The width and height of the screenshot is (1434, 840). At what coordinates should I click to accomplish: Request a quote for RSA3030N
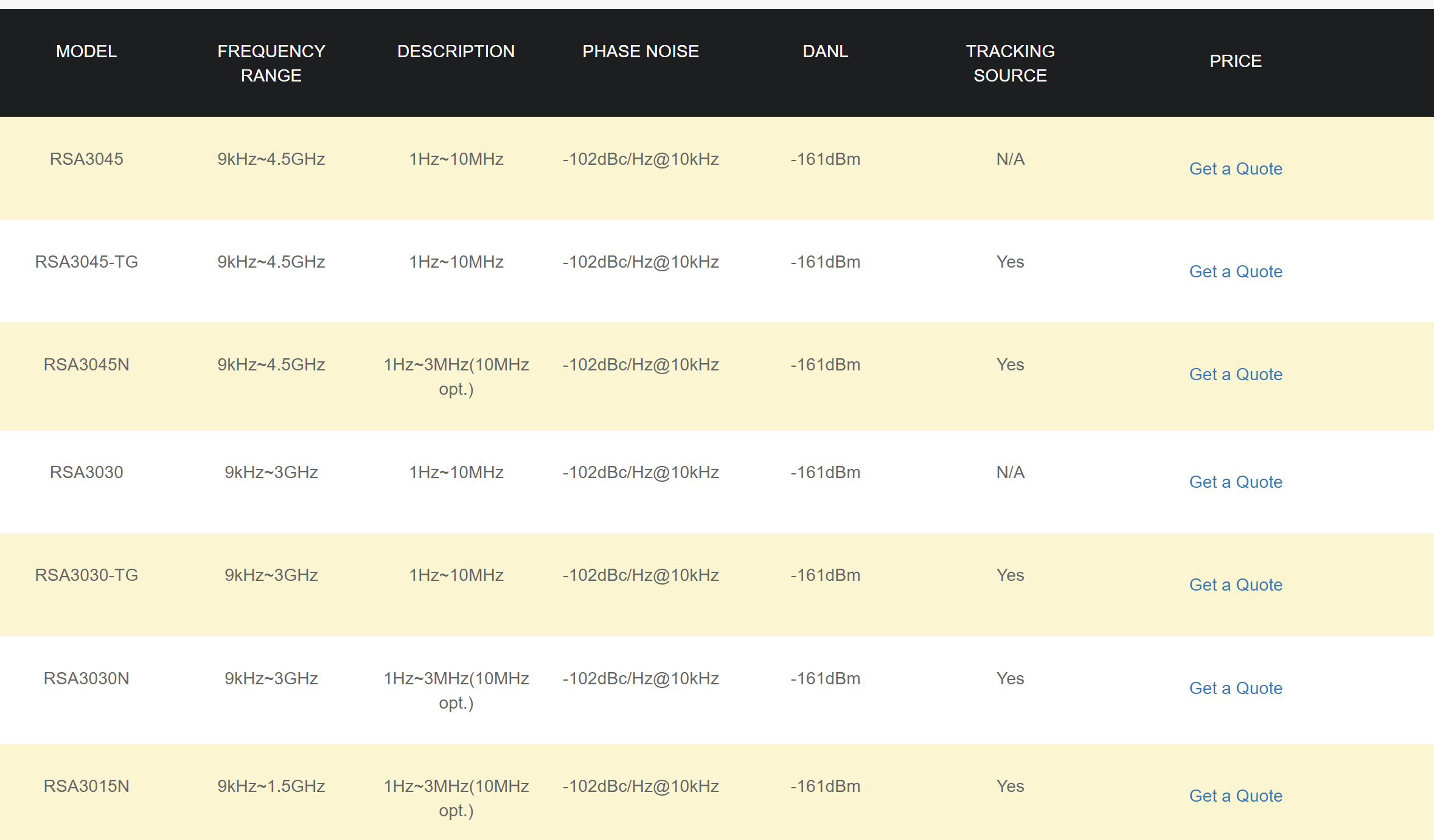click(x=1236, y=688)
